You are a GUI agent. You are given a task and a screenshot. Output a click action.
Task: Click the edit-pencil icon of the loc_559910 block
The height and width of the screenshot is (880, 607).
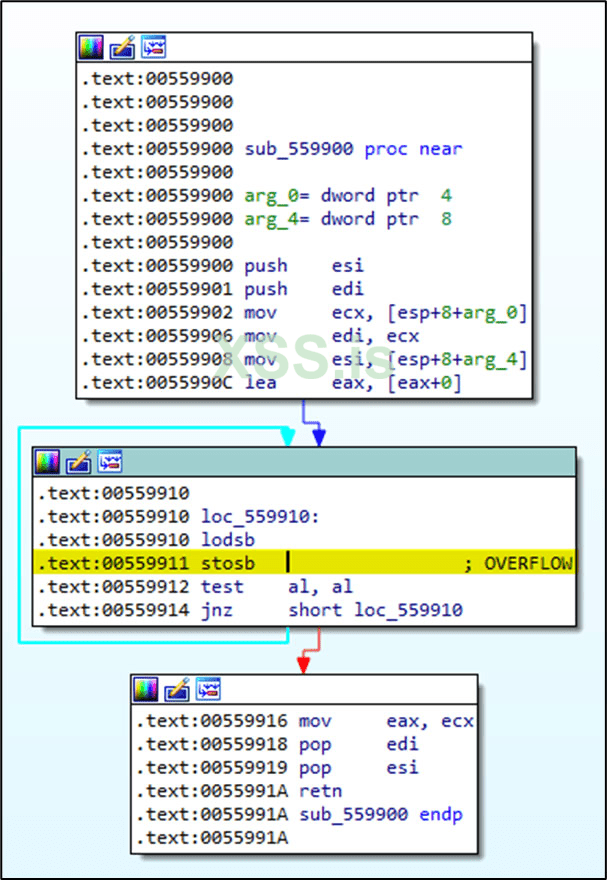(x=79, y=462)
